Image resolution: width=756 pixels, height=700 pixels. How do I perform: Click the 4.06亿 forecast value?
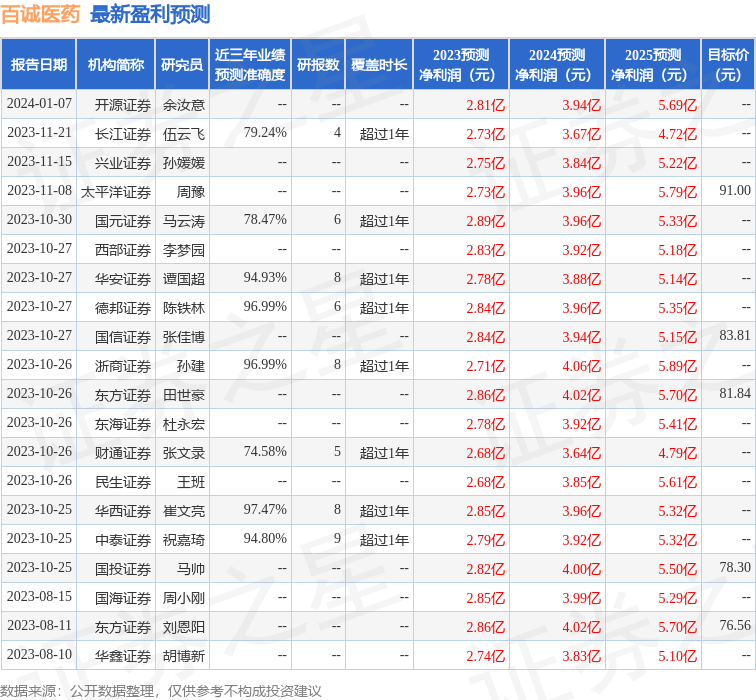(x=581, y=366)
